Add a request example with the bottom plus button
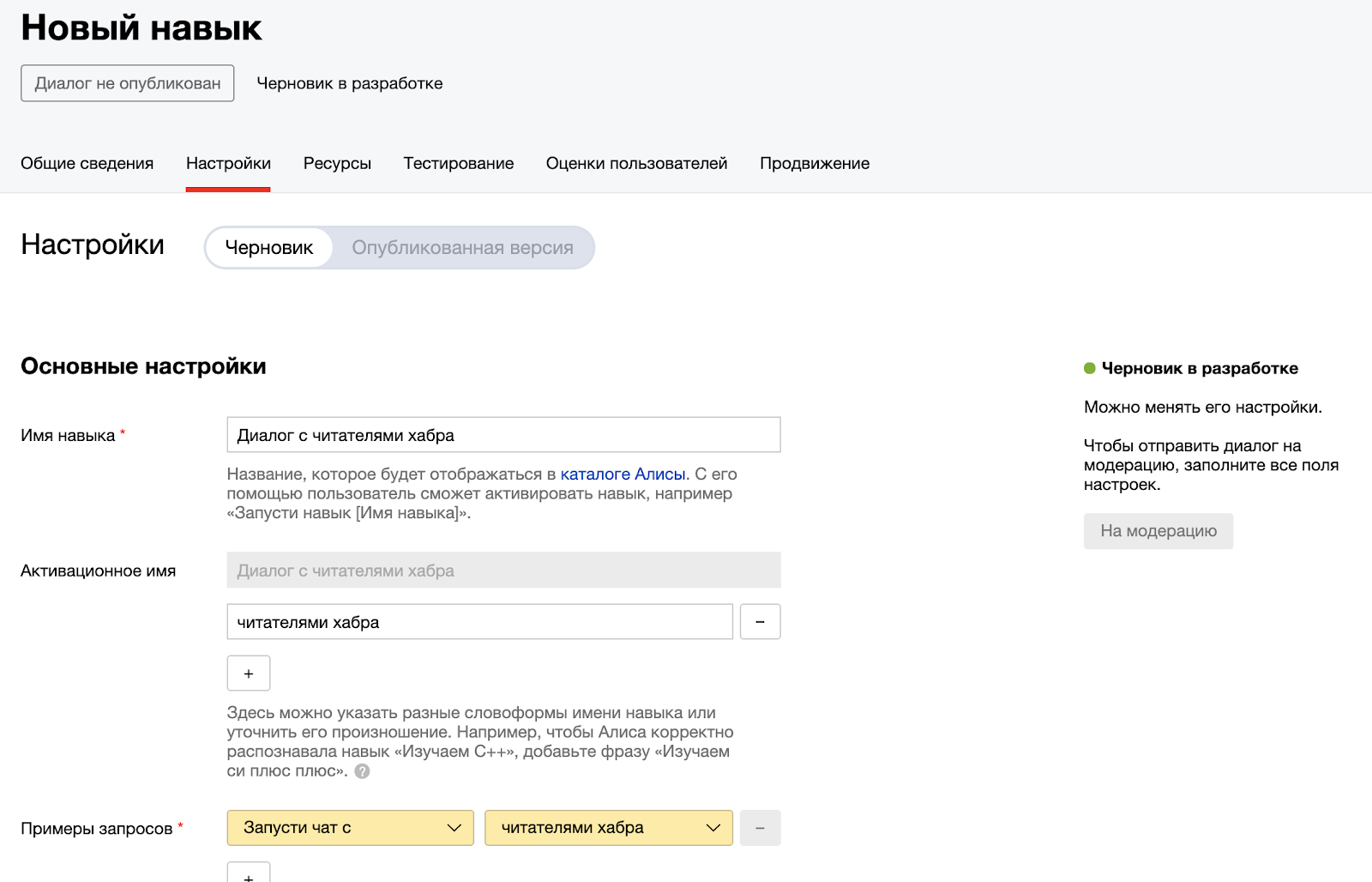The height and width of the screenshot is (882, 1372). (x=249, y=873)
